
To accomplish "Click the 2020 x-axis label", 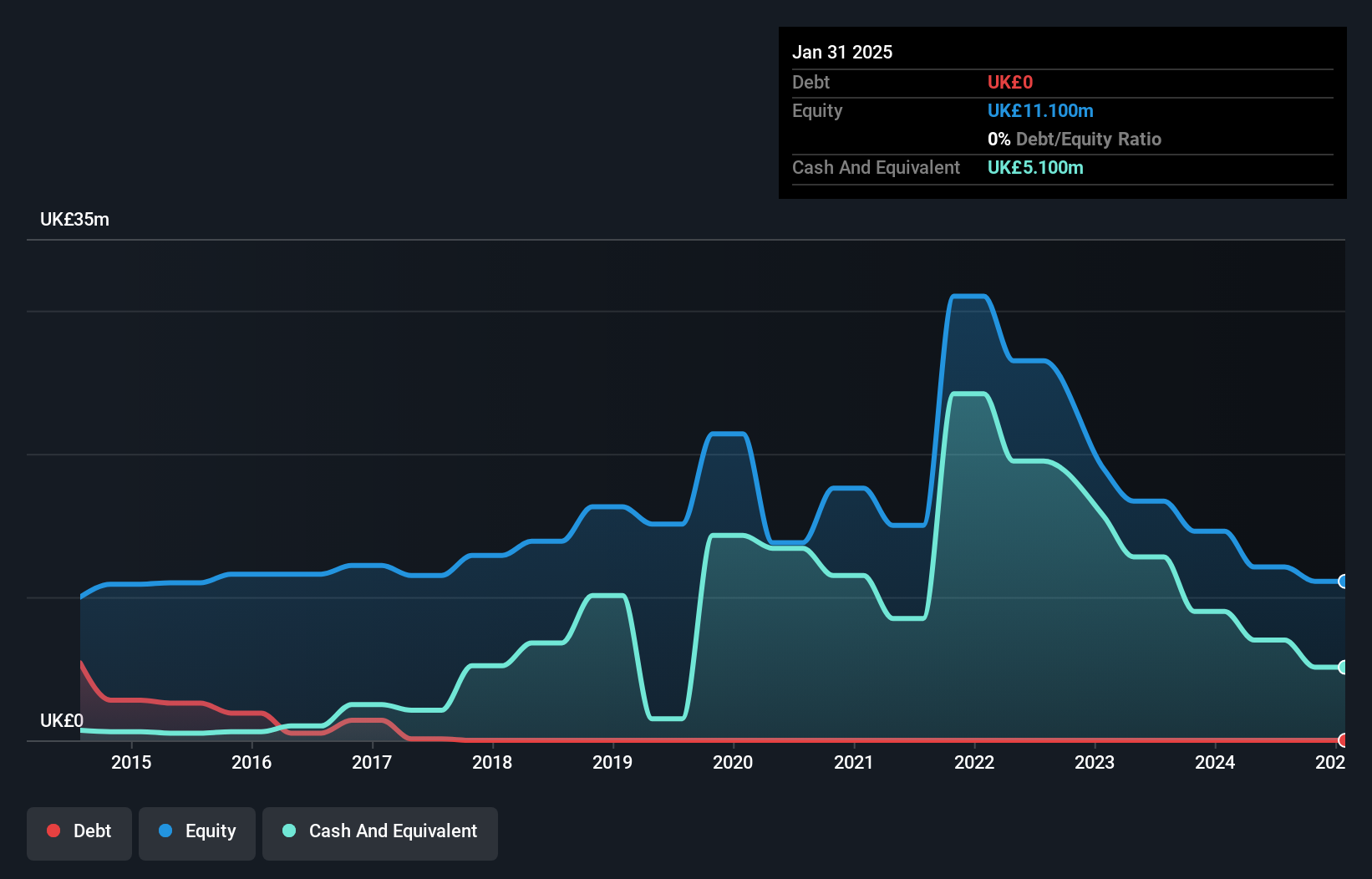I will pyautogui.click(x=733, y=762).
